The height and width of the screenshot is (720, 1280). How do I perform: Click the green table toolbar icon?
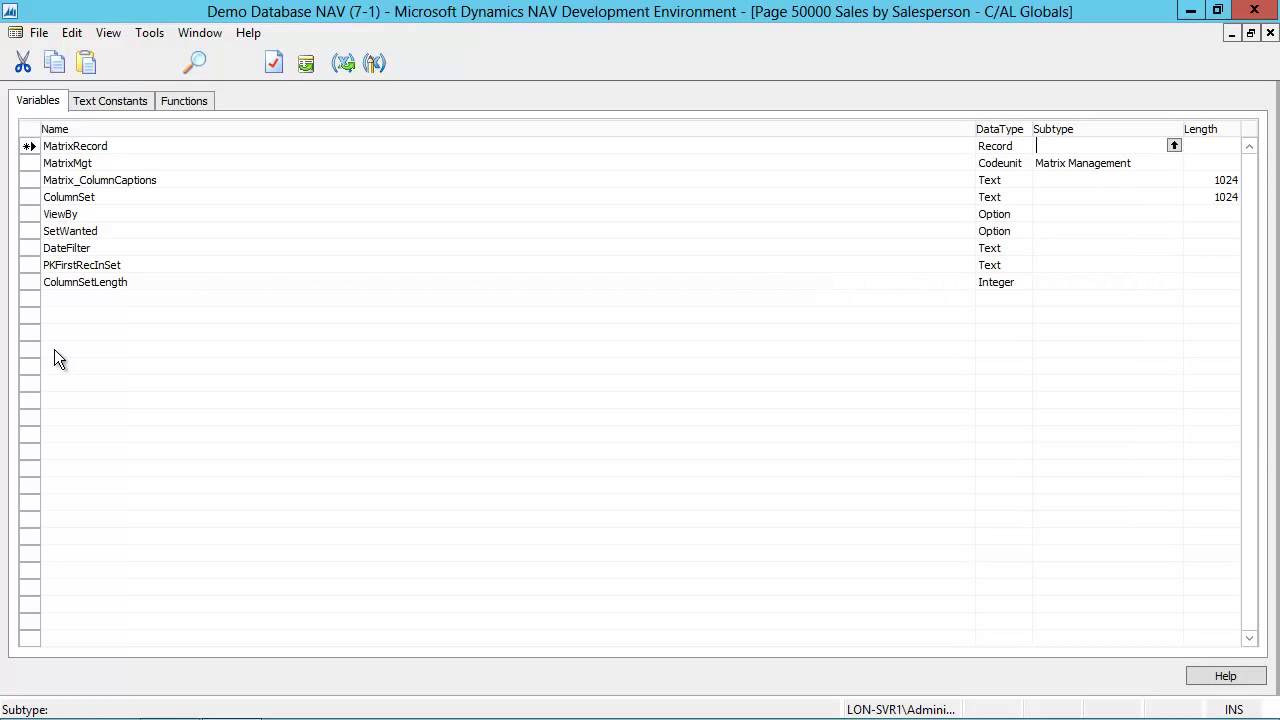pyautogui.click(x=306, y=64)
